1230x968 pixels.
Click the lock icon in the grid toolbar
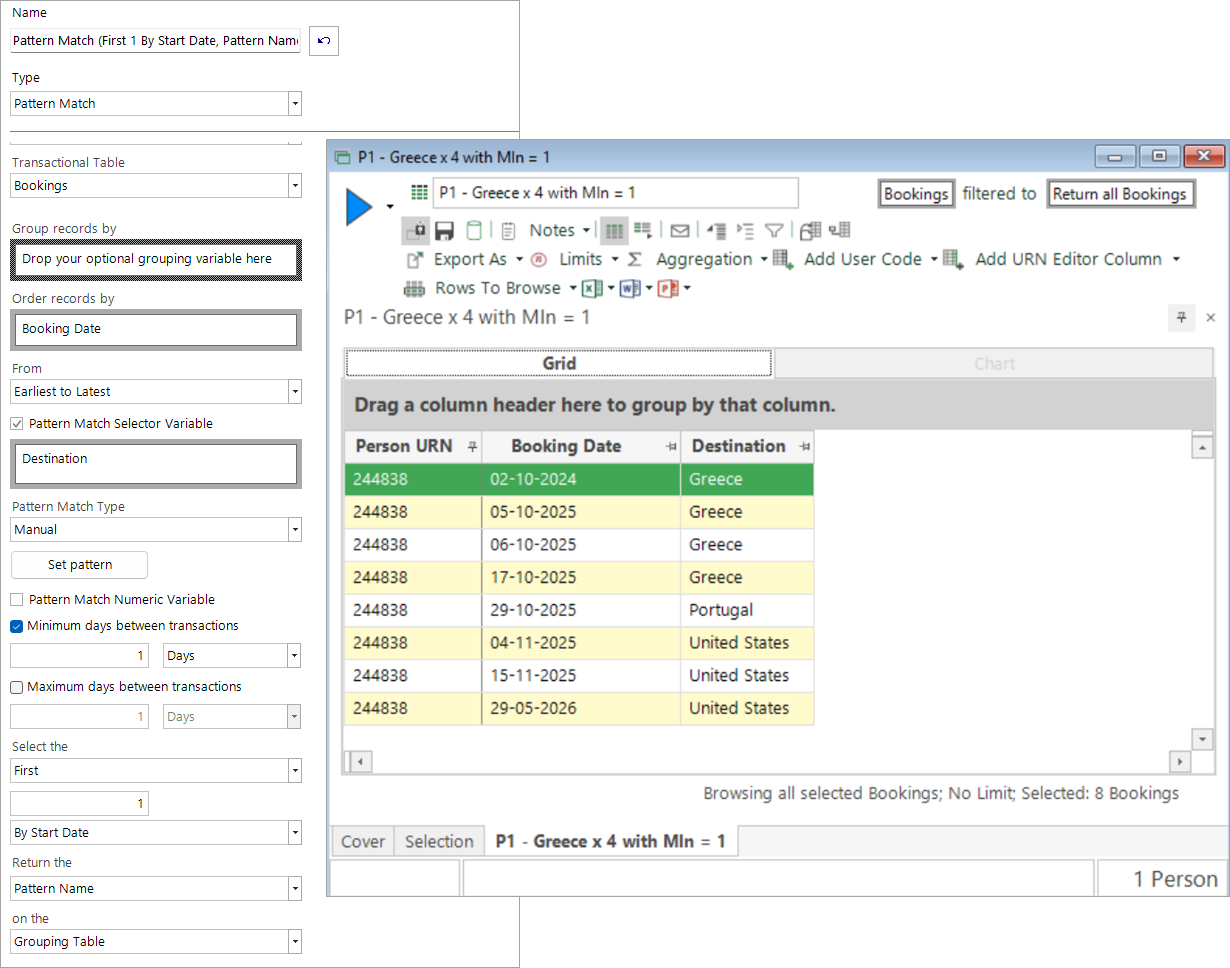(416, 231)
